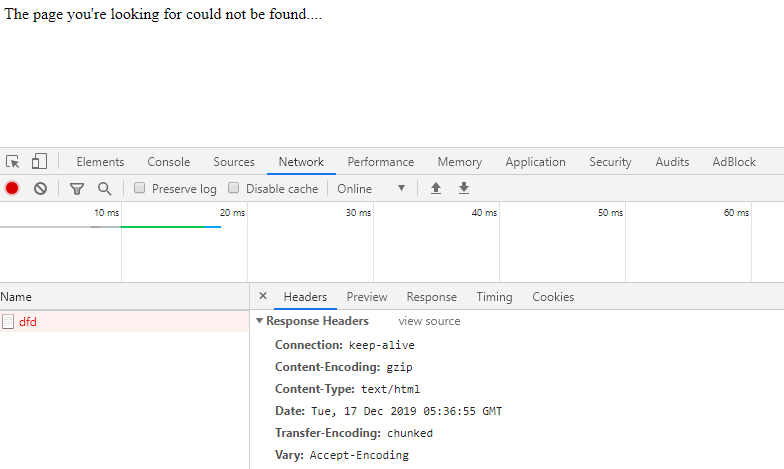Click the 10 ms timeline marker
Image resolution: width=784 pixels, height=469 pixels.
106,212
